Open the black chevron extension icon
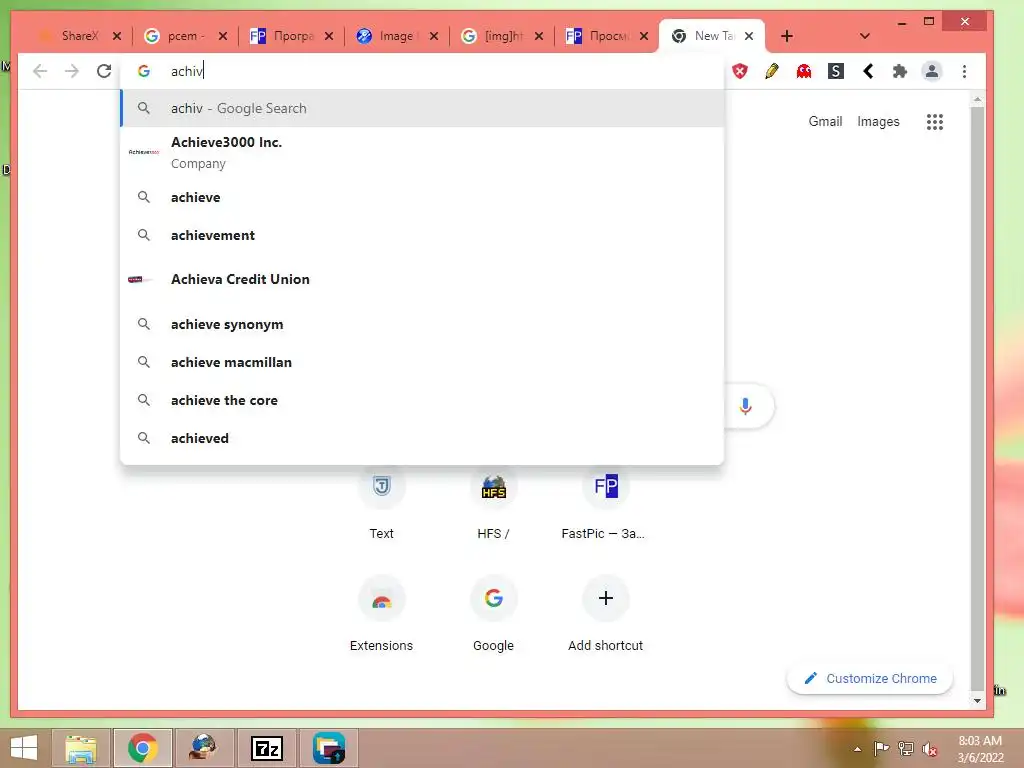1024x768 pixels. coord(868,71)
